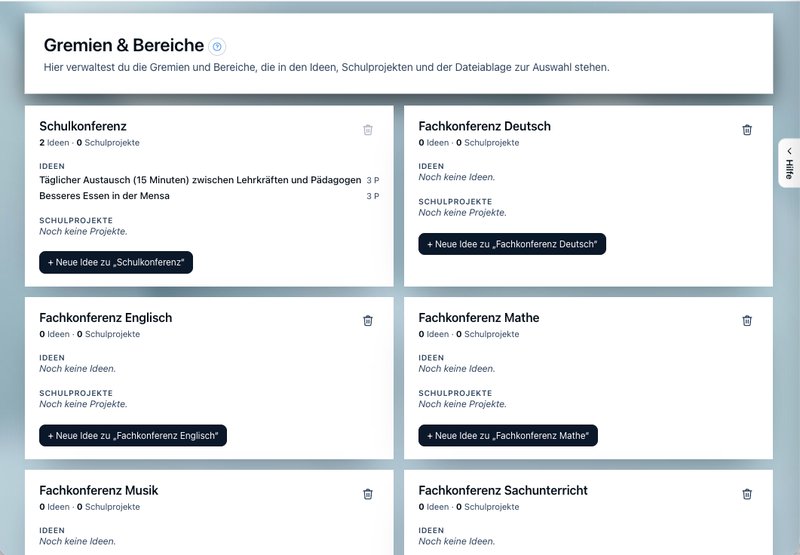Click the IDEEN label in Schulkonferenz card
800x555 pixels.
click(x=52, y=166)
